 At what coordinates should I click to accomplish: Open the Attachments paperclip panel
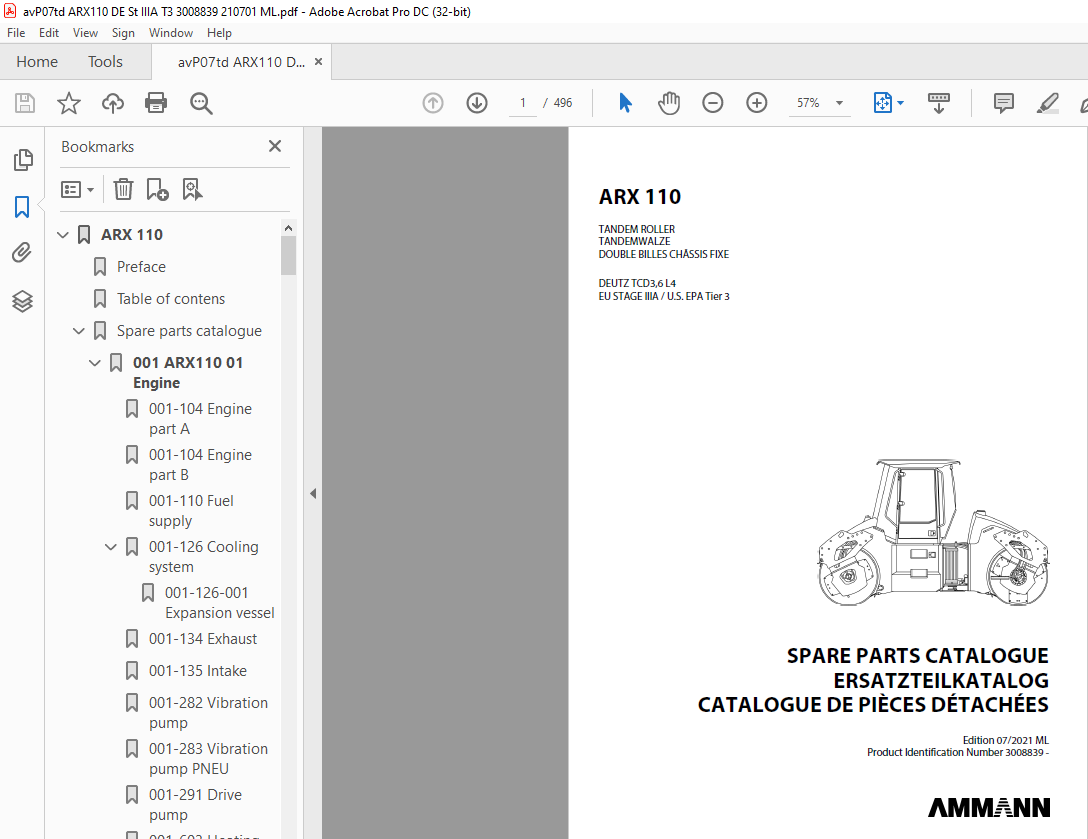click(x=22, y=253)
